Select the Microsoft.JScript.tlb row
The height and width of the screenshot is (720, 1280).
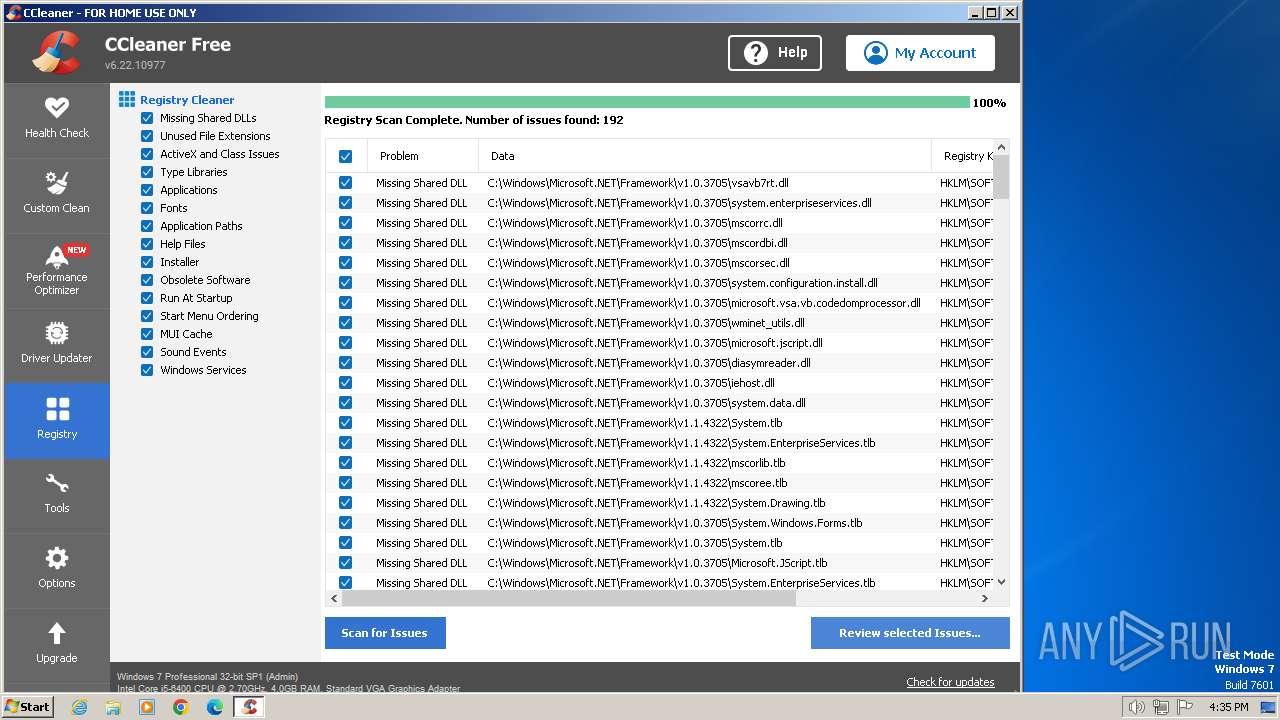660,563
